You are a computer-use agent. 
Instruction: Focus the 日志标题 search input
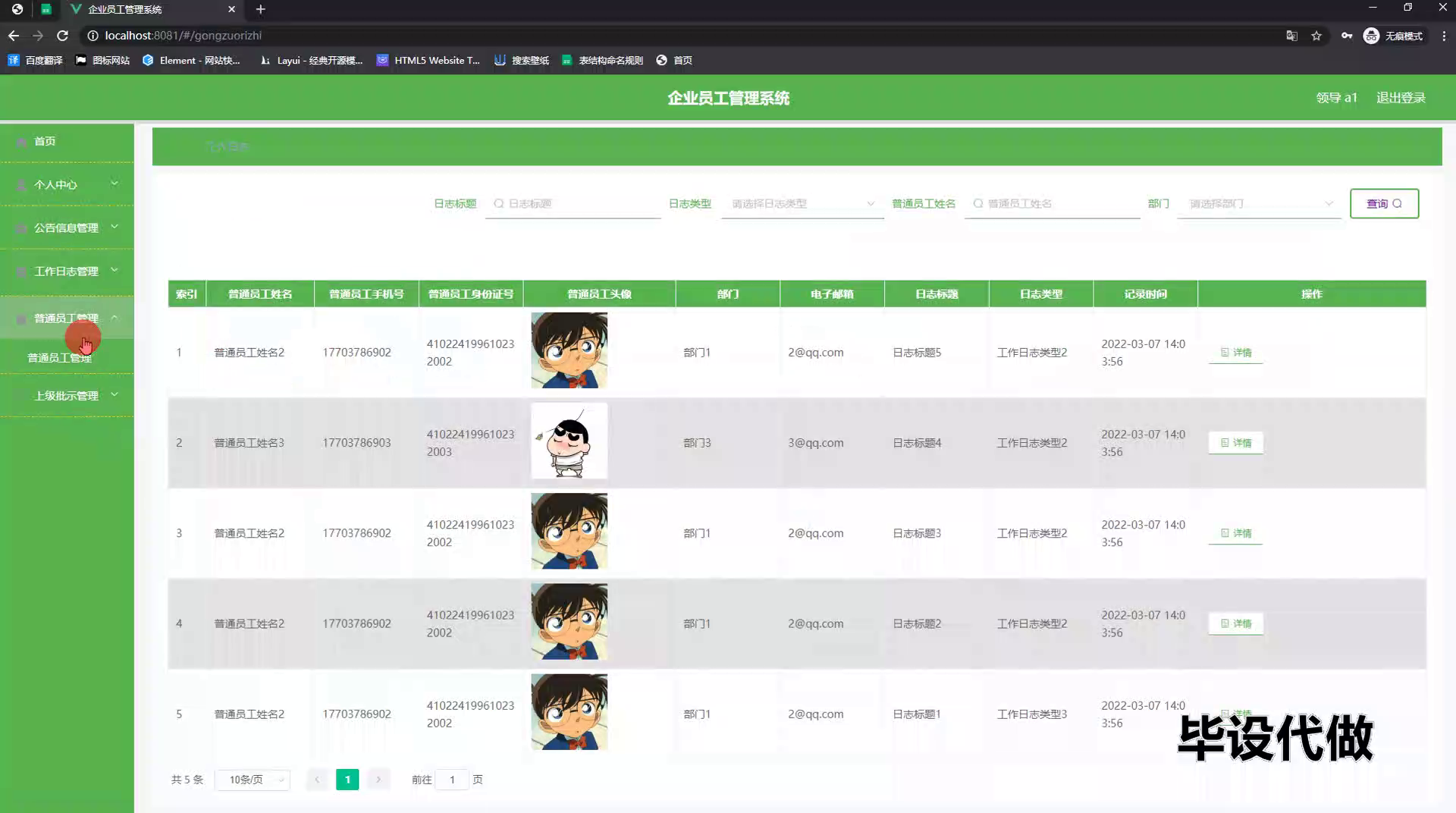coord(573,203)
